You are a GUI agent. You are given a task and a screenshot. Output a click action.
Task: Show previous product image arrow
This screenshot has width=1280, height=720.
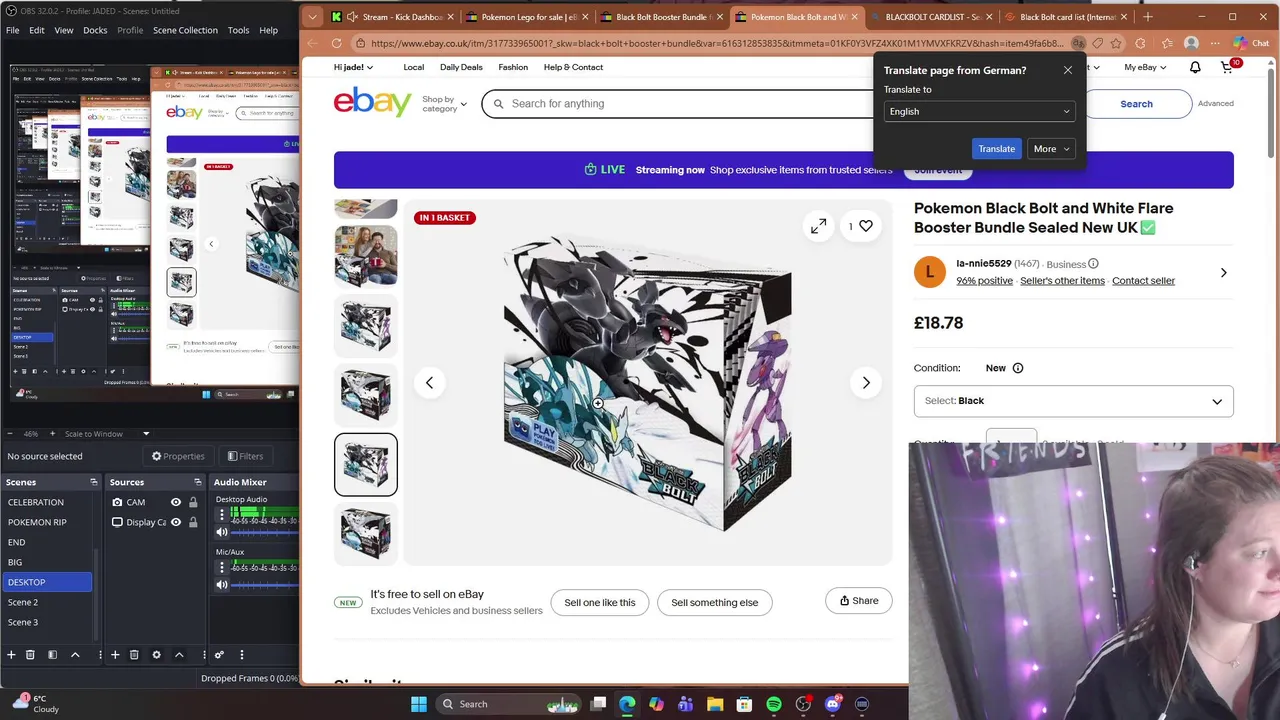click(429, 383)
